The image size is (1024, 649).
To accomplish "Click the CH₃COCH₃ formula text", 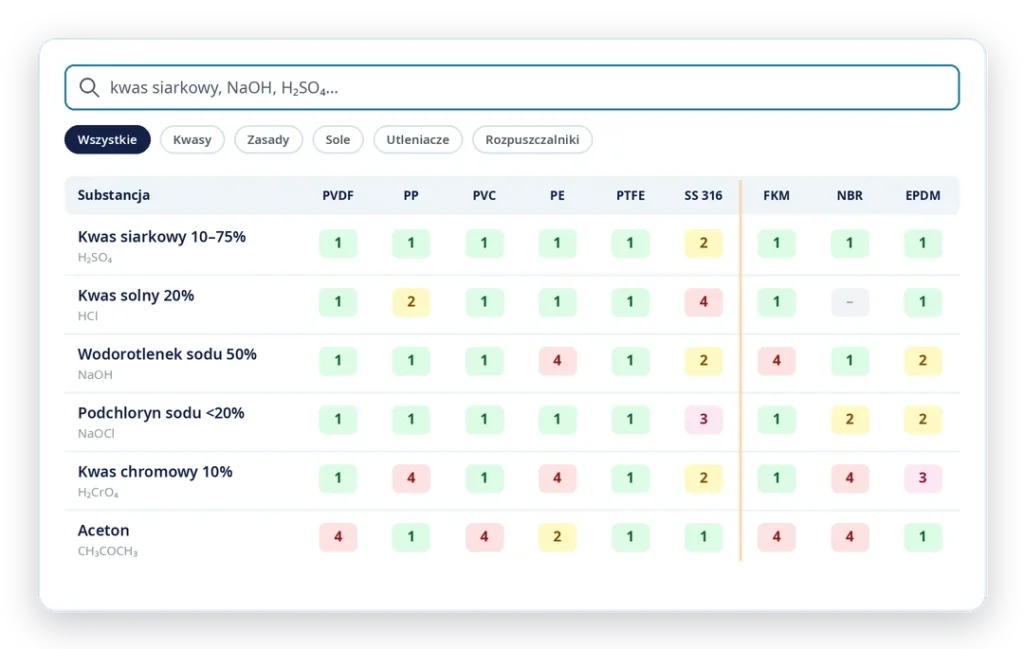I will tap(108, 552).
